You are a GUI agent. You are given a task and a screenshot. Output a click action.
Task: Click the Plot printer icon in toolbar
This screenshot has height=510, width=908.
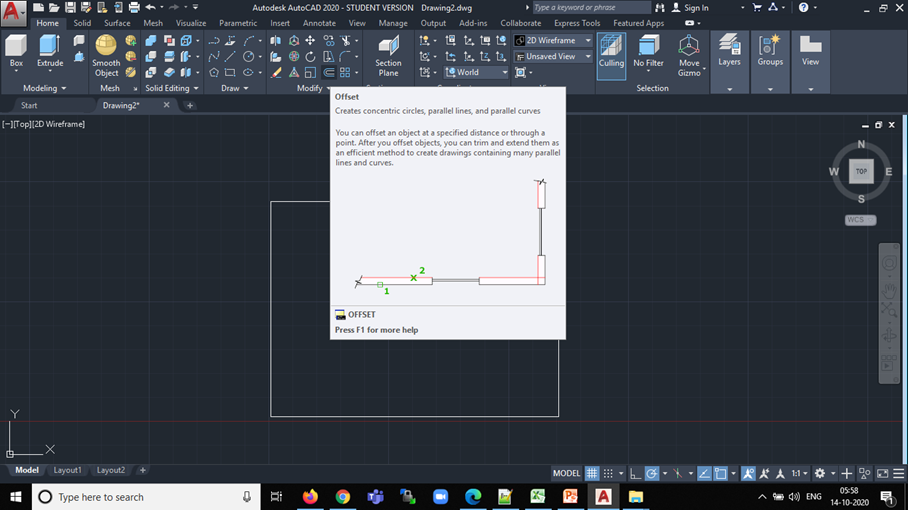pyautogui.click(x=134, y=8)
